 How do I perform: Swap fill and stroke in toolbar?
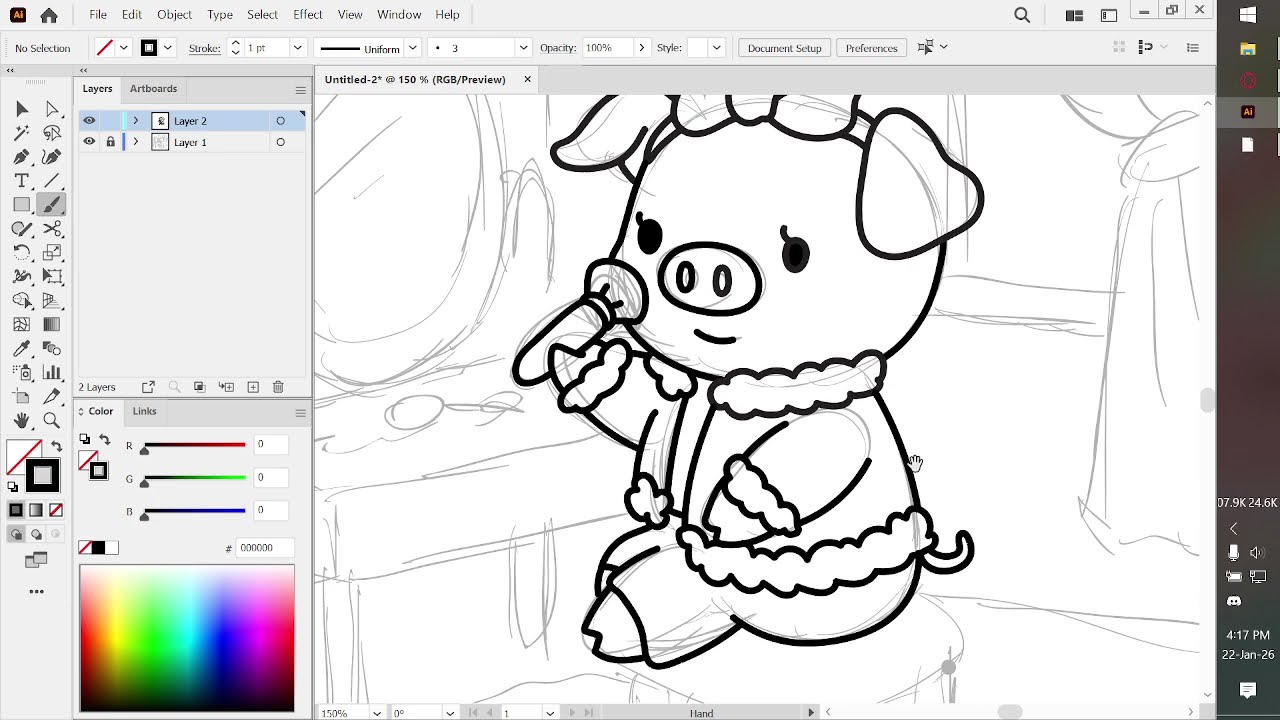(56, 446)
